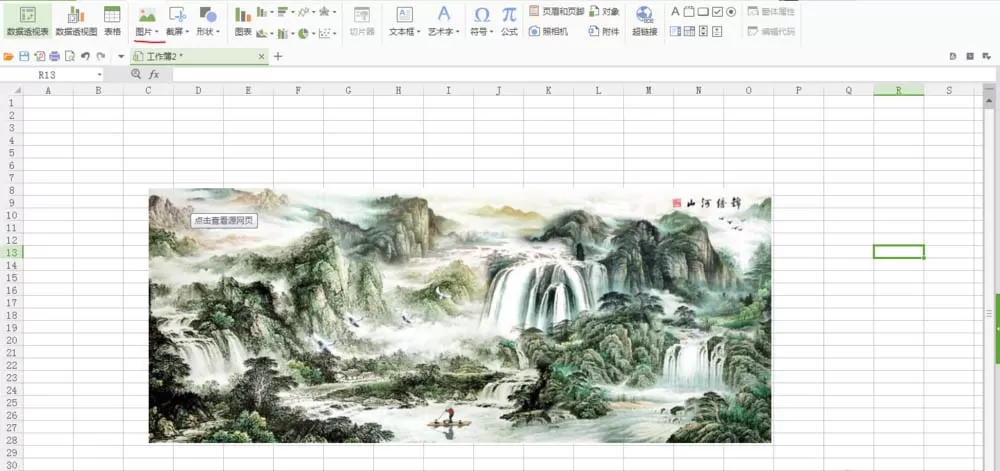Click the 形状 shapes icon

(x=208, y=15)
